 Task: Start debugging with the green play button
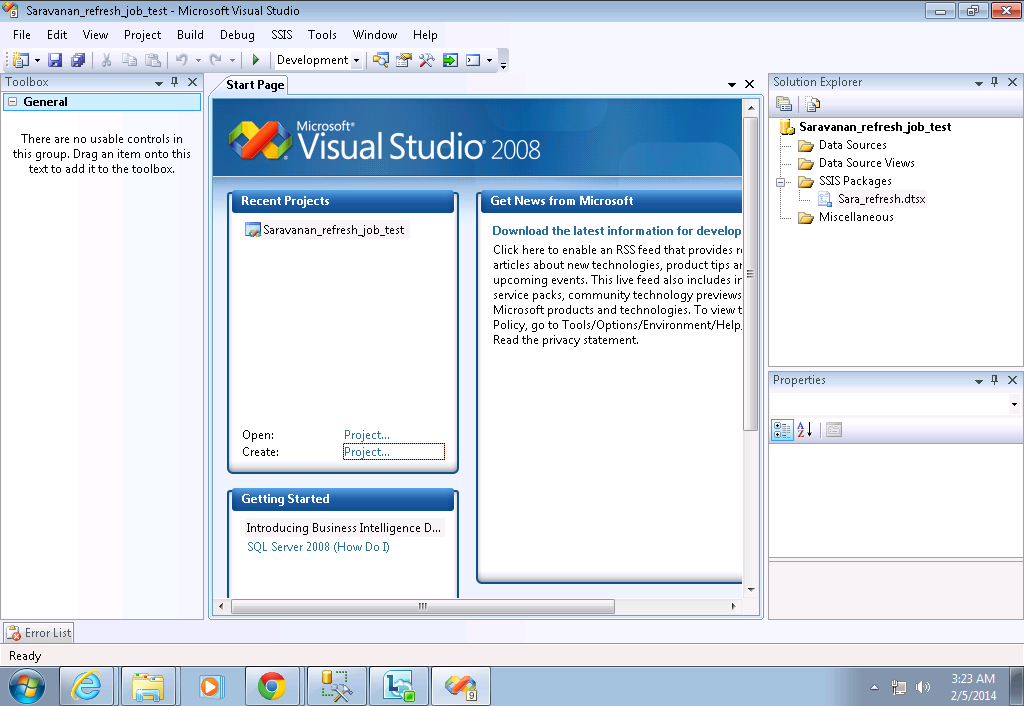(x=255, y=59)
